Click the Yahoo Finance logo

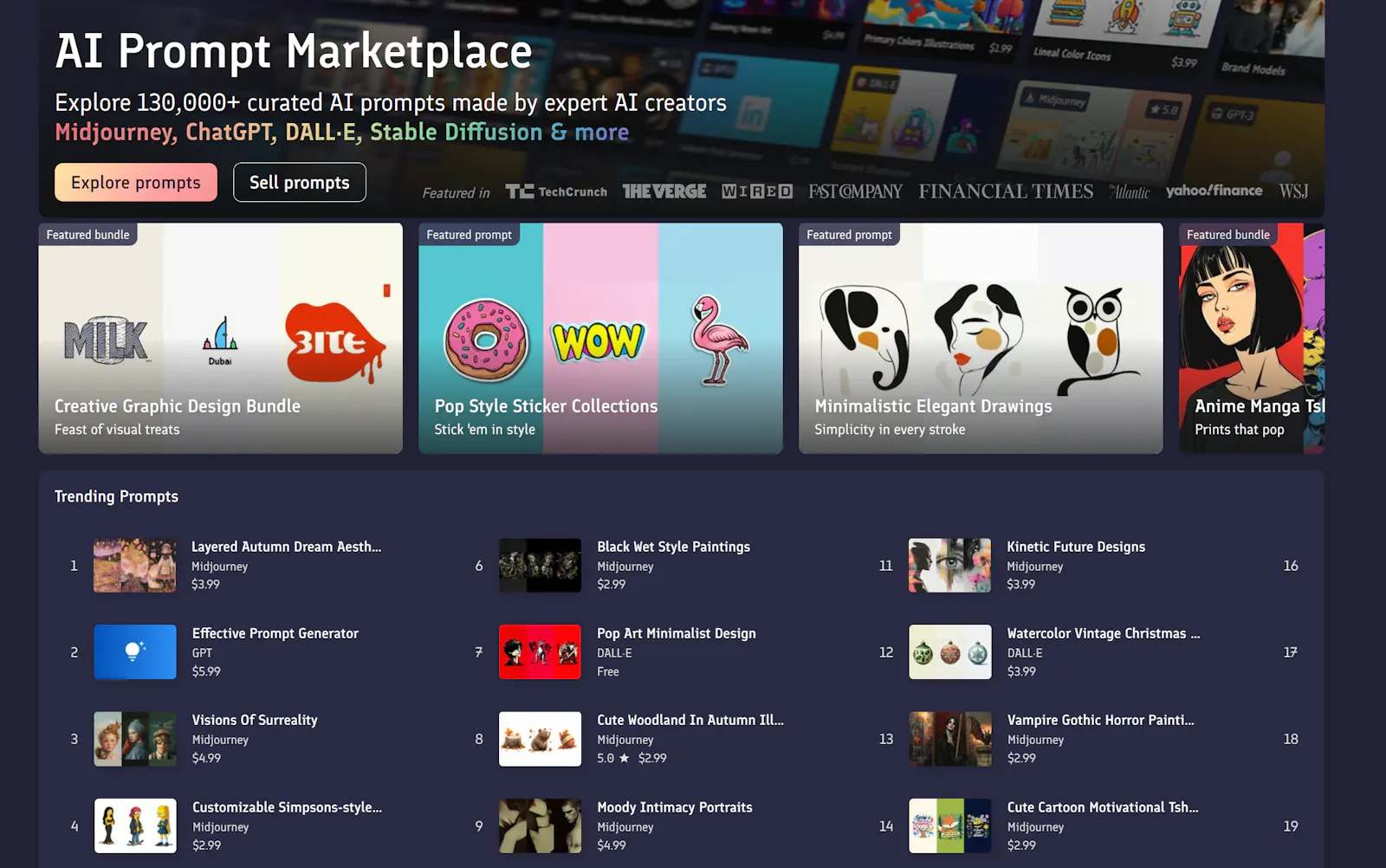coord(1214,191)
